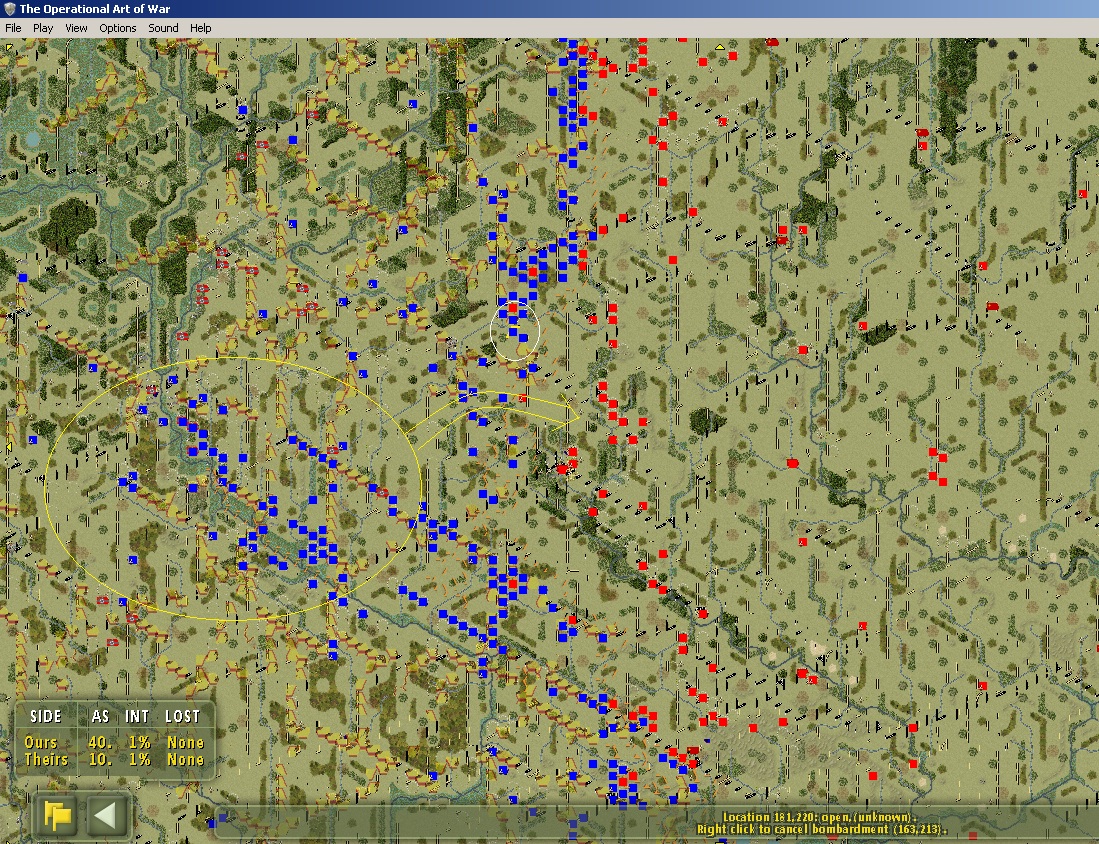Open the File menu
Screen dimensions: 1099x844
tap(13, 28)
